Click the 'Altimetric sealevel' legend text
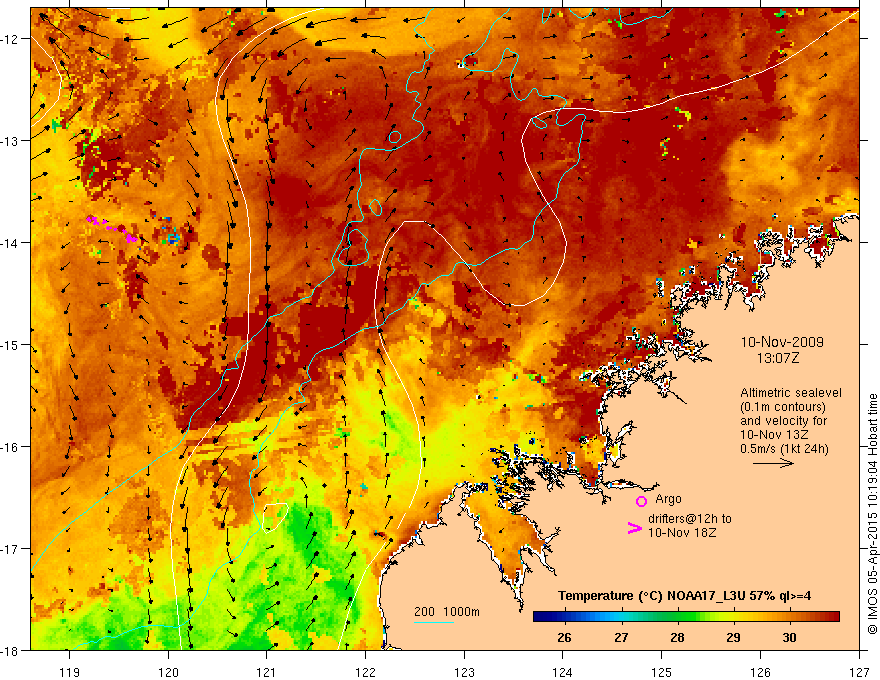 [791, 393]
